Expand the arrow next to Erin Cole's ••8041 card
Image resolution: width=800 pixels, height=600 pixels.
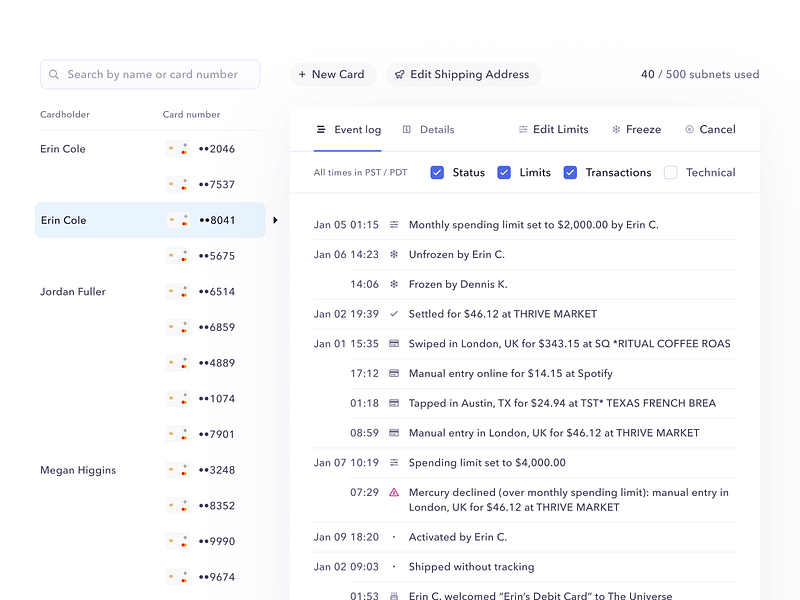(275, 219)
